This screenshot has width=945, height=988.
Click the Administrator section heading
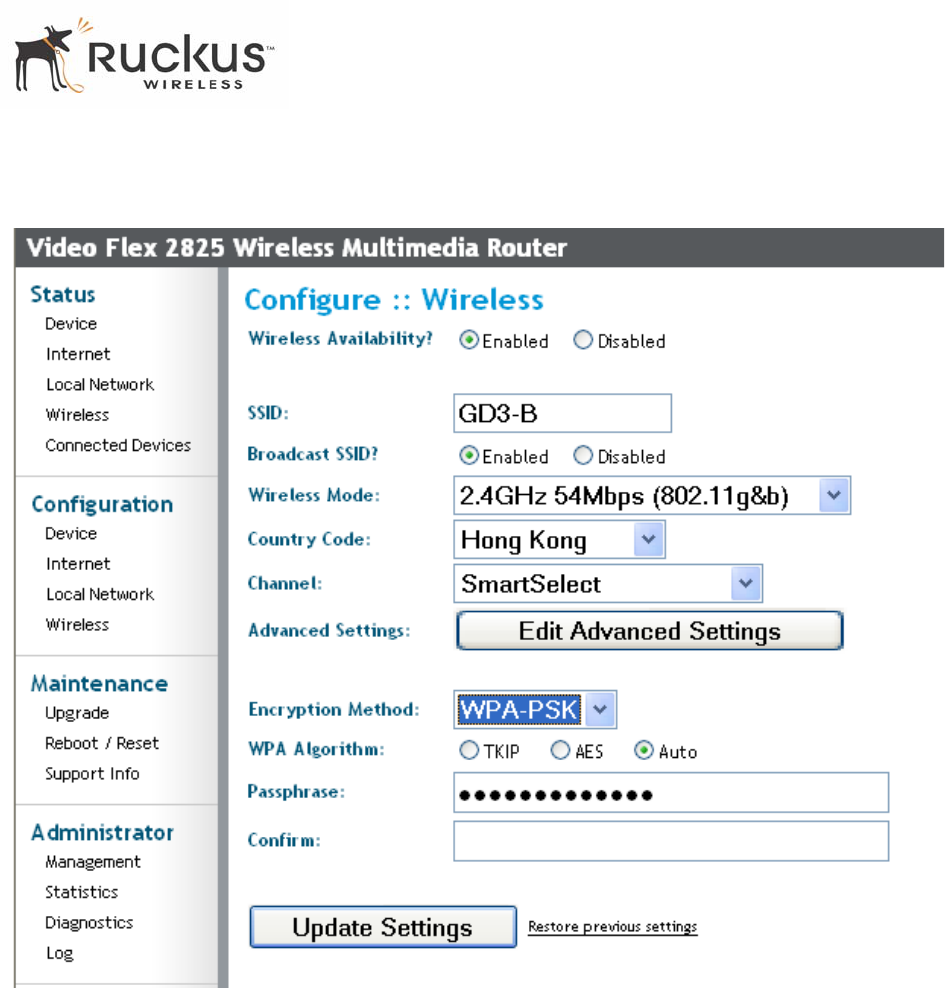click(103, 832)
